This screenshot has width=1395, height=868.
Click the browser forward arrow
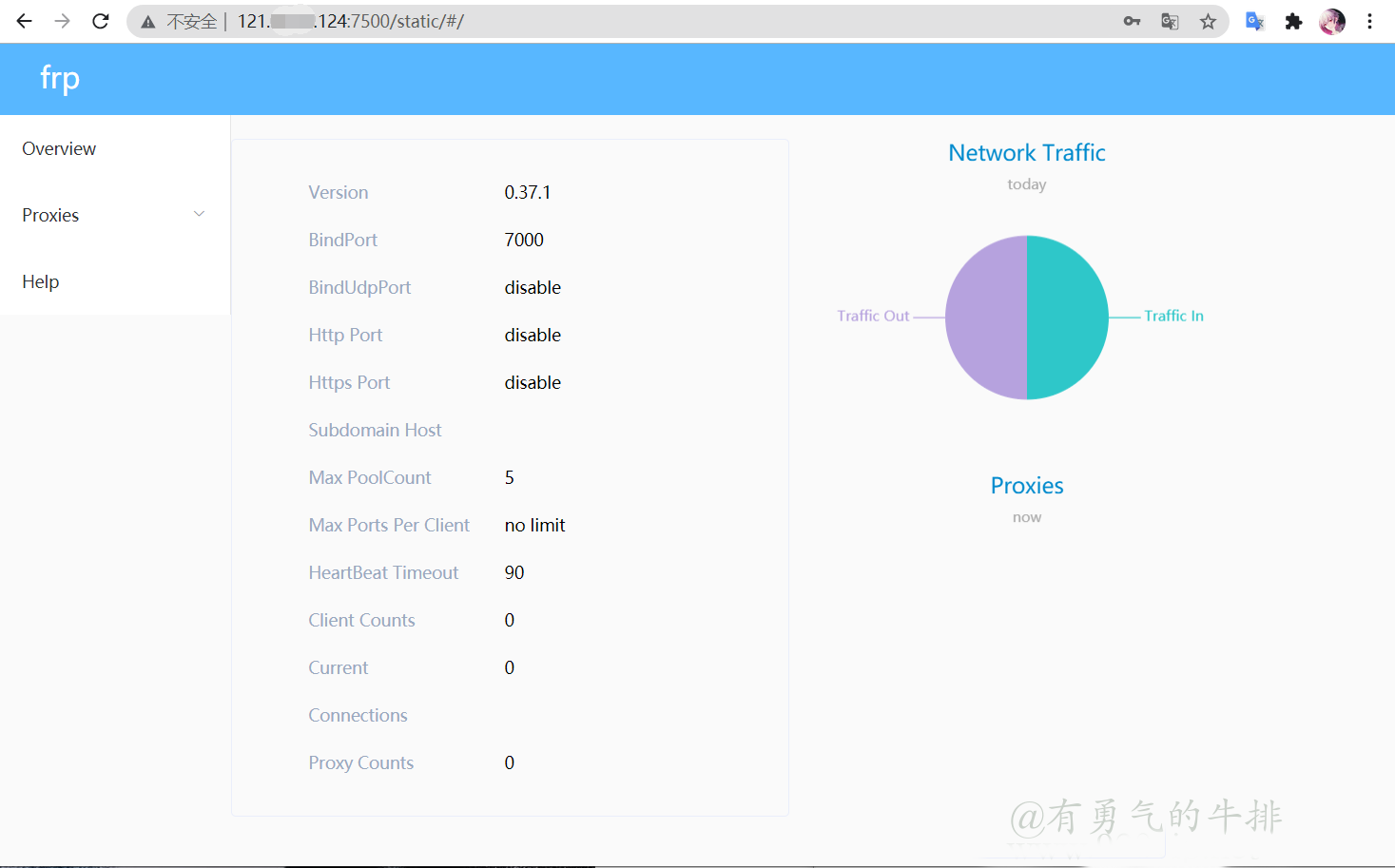coord(63,21)
